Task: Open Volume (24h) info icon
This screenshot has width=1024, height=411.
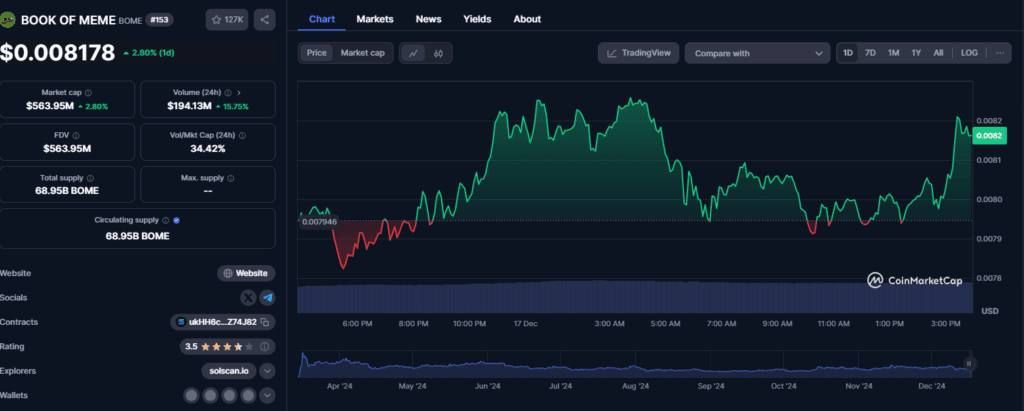Action: tap(226, 93)
